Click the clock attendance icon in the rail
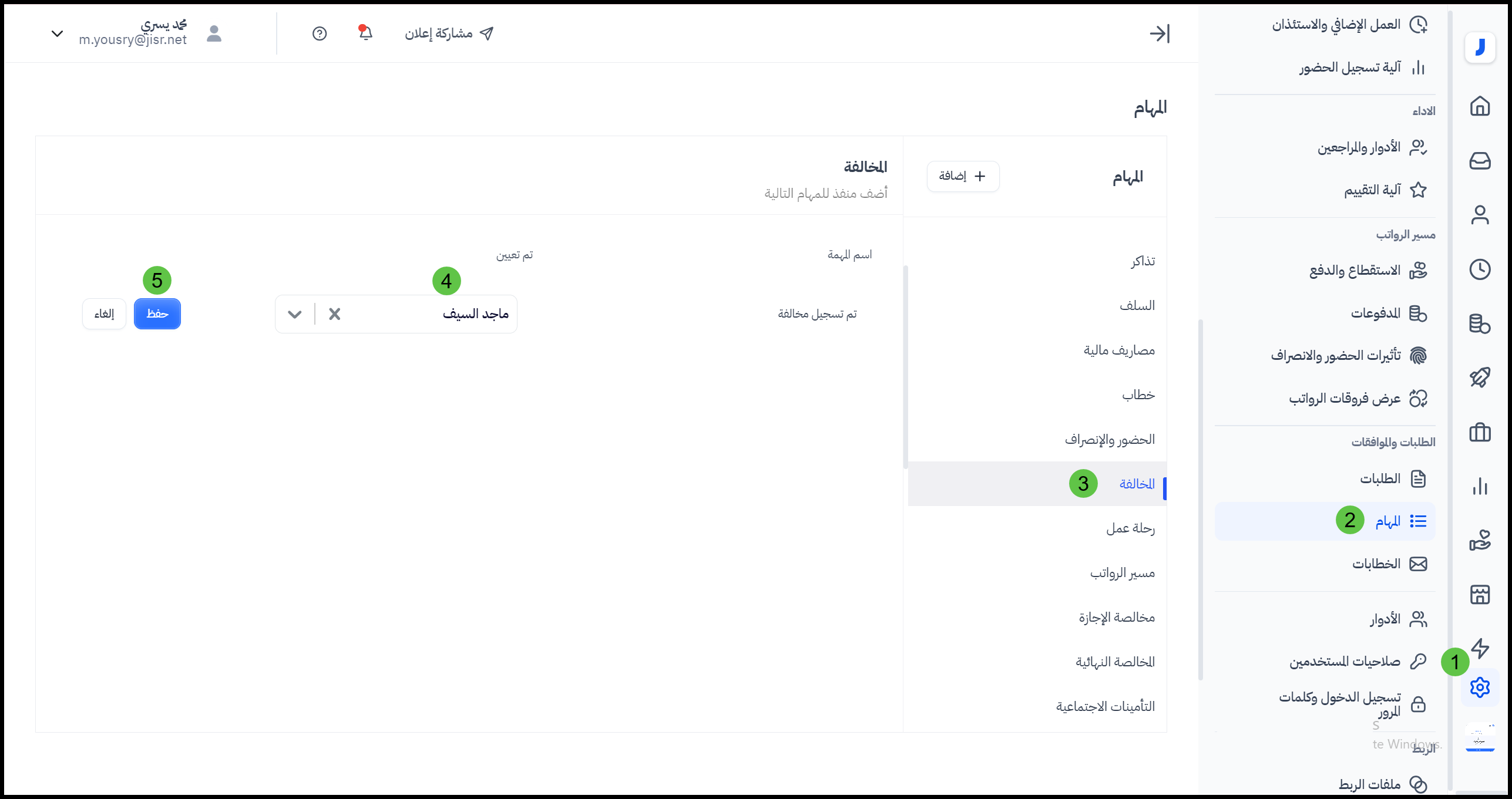The height and width of the screenshot is (799, 1512). tap(1480, 269)
